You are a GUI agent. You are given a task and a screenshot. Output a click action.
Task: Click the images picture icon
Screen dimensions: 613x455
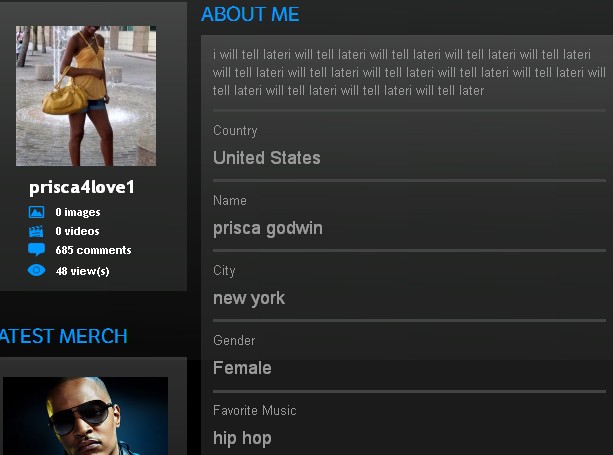[36, 212]
